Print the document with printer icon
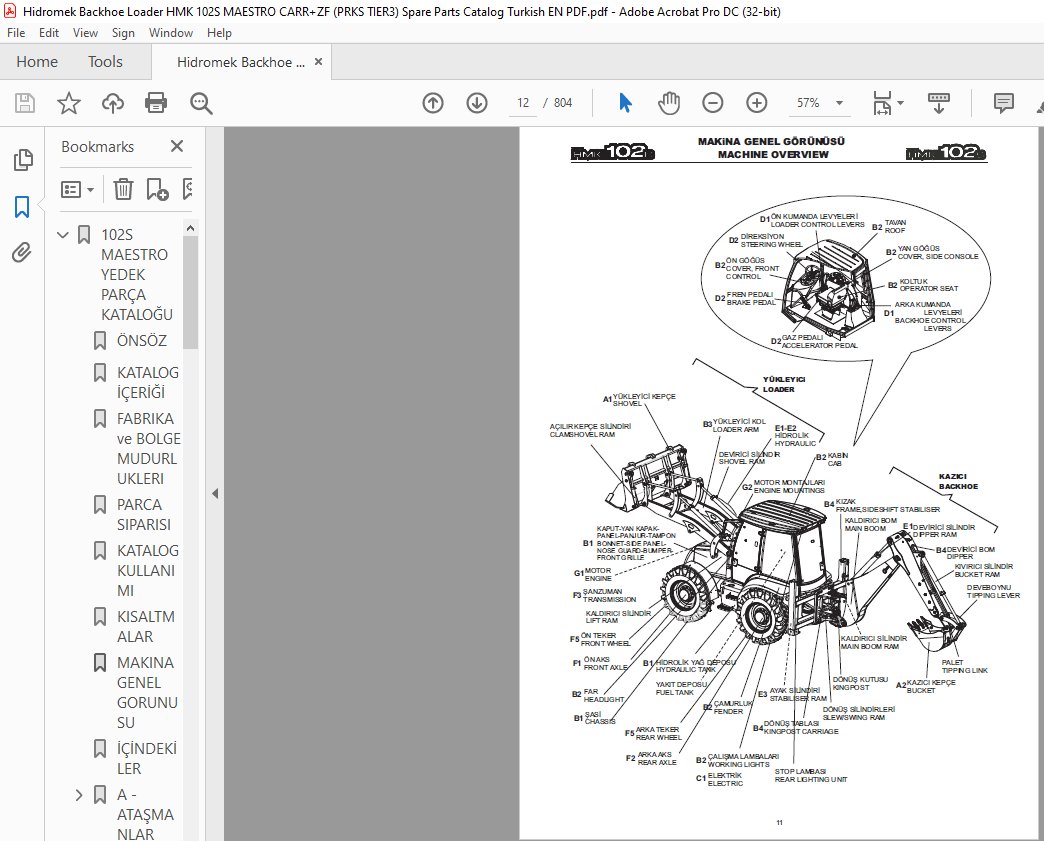Image resolution: width=1044 pixels, height=841 pixels. (156, 103)
